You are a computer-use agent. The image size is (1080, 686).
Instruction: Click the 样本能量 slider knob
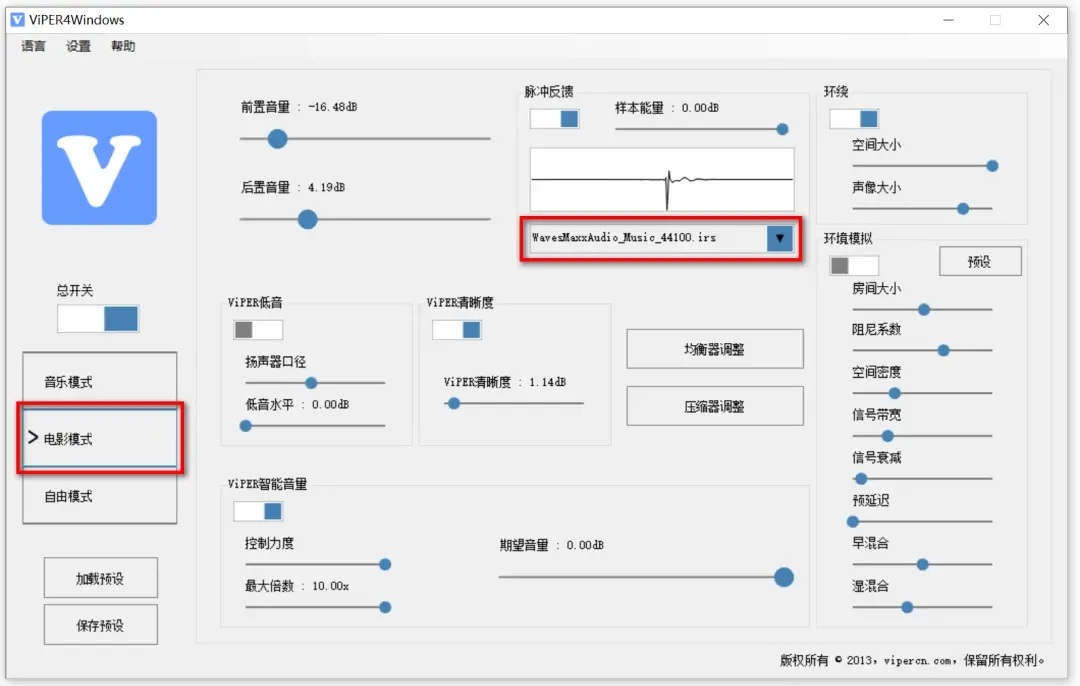point(782,129)
